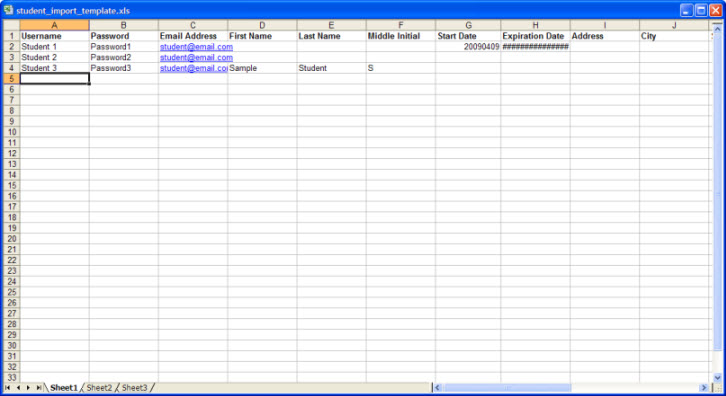Select cell containing Student 1
The width and height of the screenshot is (726, 396).
54,46
